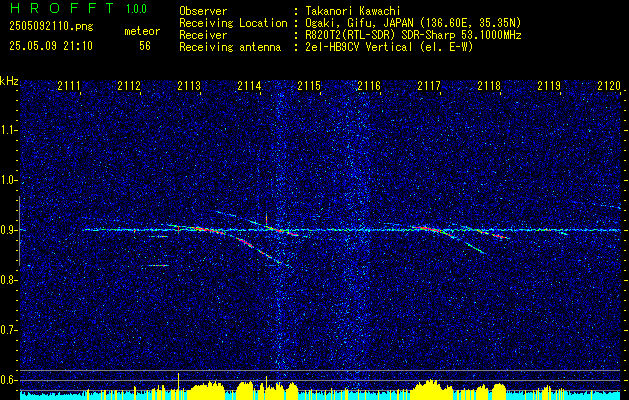Click the meteor label
The image size is (629, 400).
[x=142, y=31]
